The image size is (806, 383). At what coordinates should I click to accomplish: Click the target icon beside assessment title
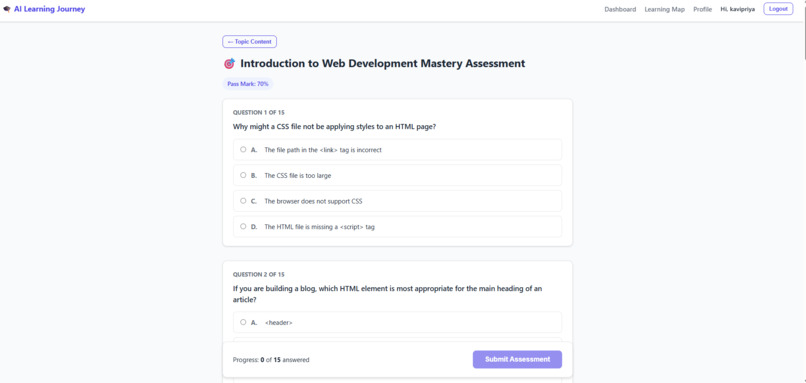click(x=229, y=64)
